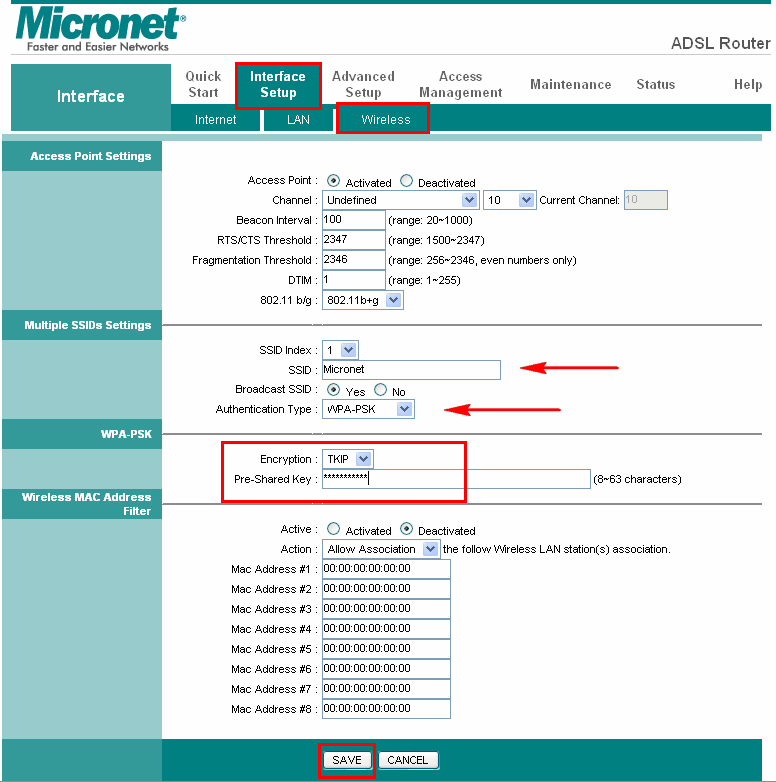This screenshot has height=782, width=776.
Task: Click the Mac Address #3 field
Action: (x=386, y=609)
